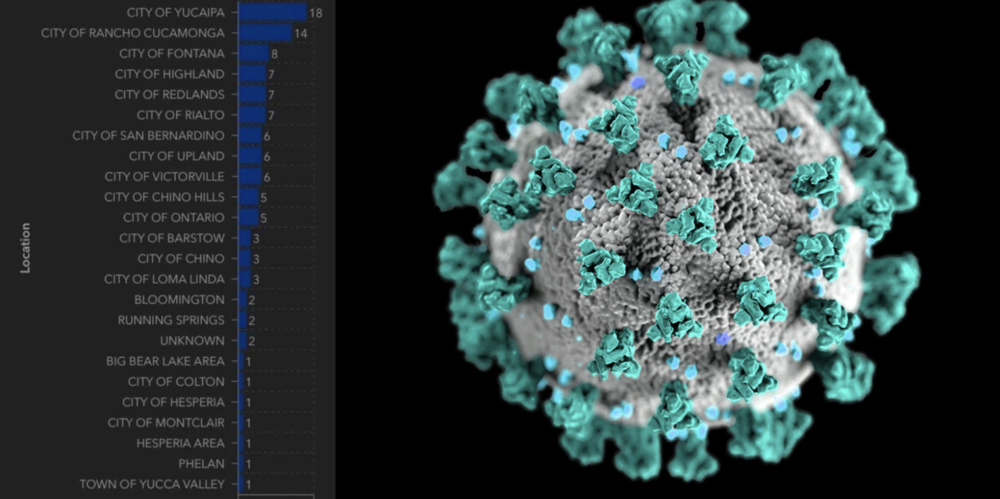1000x499 pixels.
Task: Select the Bloomington label
Action: pyautogui.click(x=179, y=299)
